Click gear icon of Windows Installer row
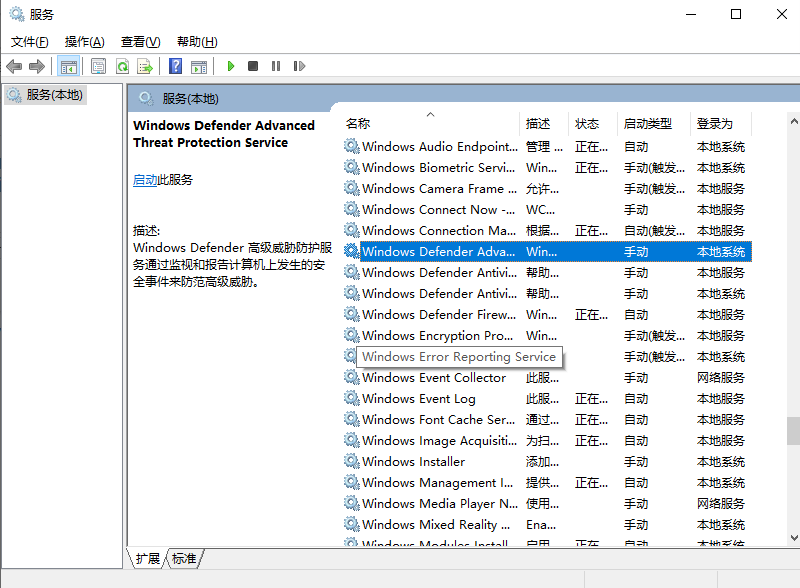 click(352, 461)
